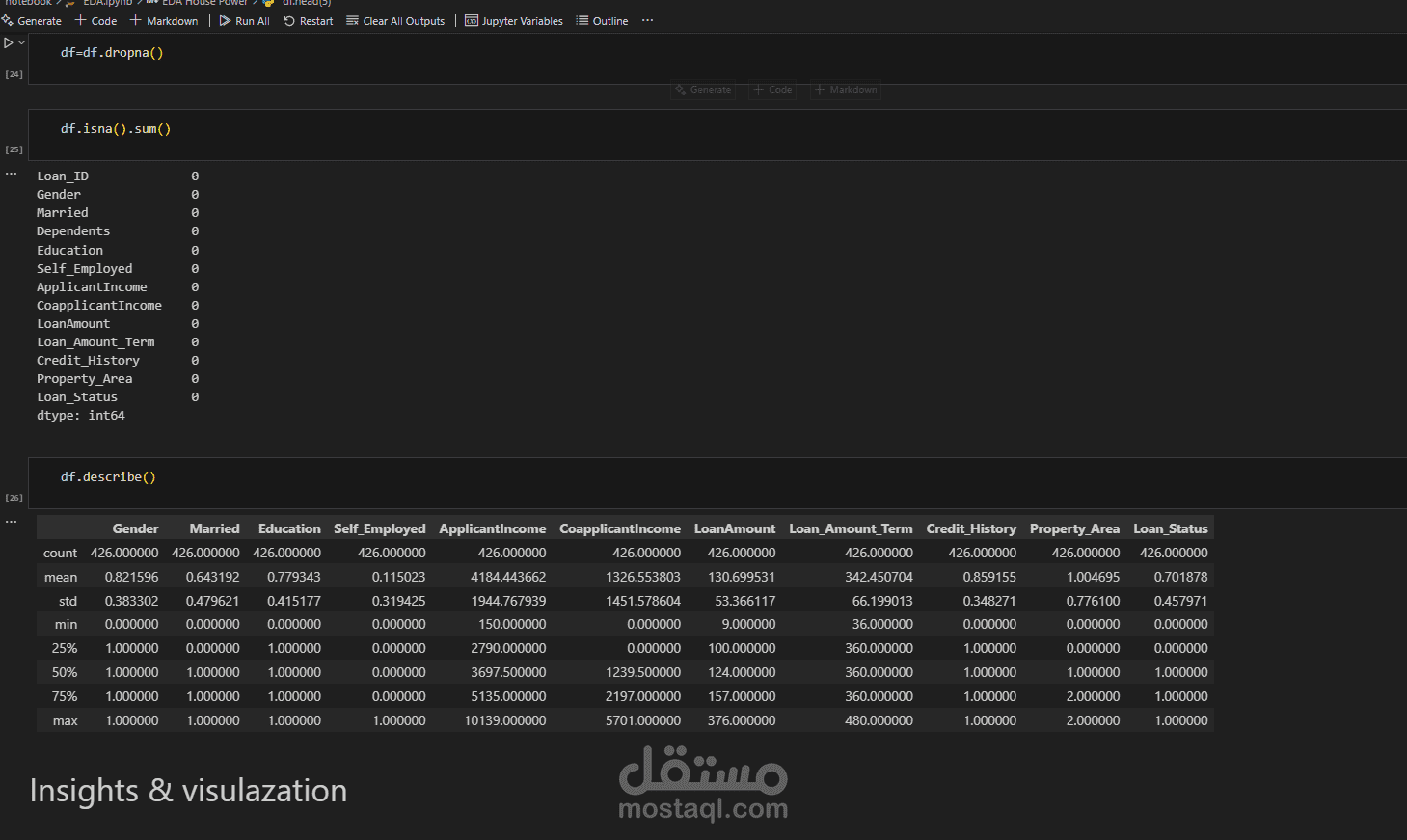Click the 50% ApplicantIncome value 3697.500000
Screen dimensions: 1407x840
click(508, 672)
